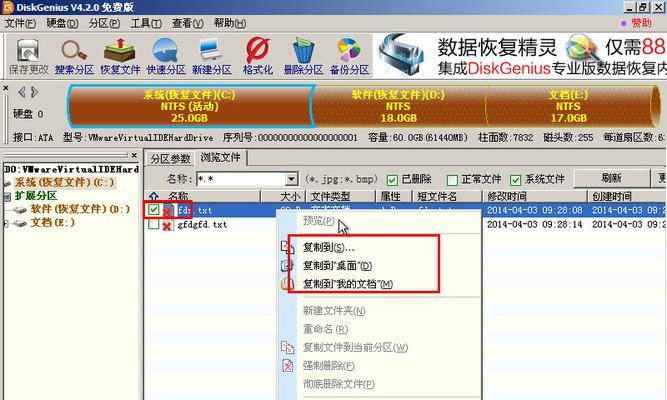Select the 删除分区 delete partition icon
This screenshot has width=667, height=400.
click(x=303, y=55)
